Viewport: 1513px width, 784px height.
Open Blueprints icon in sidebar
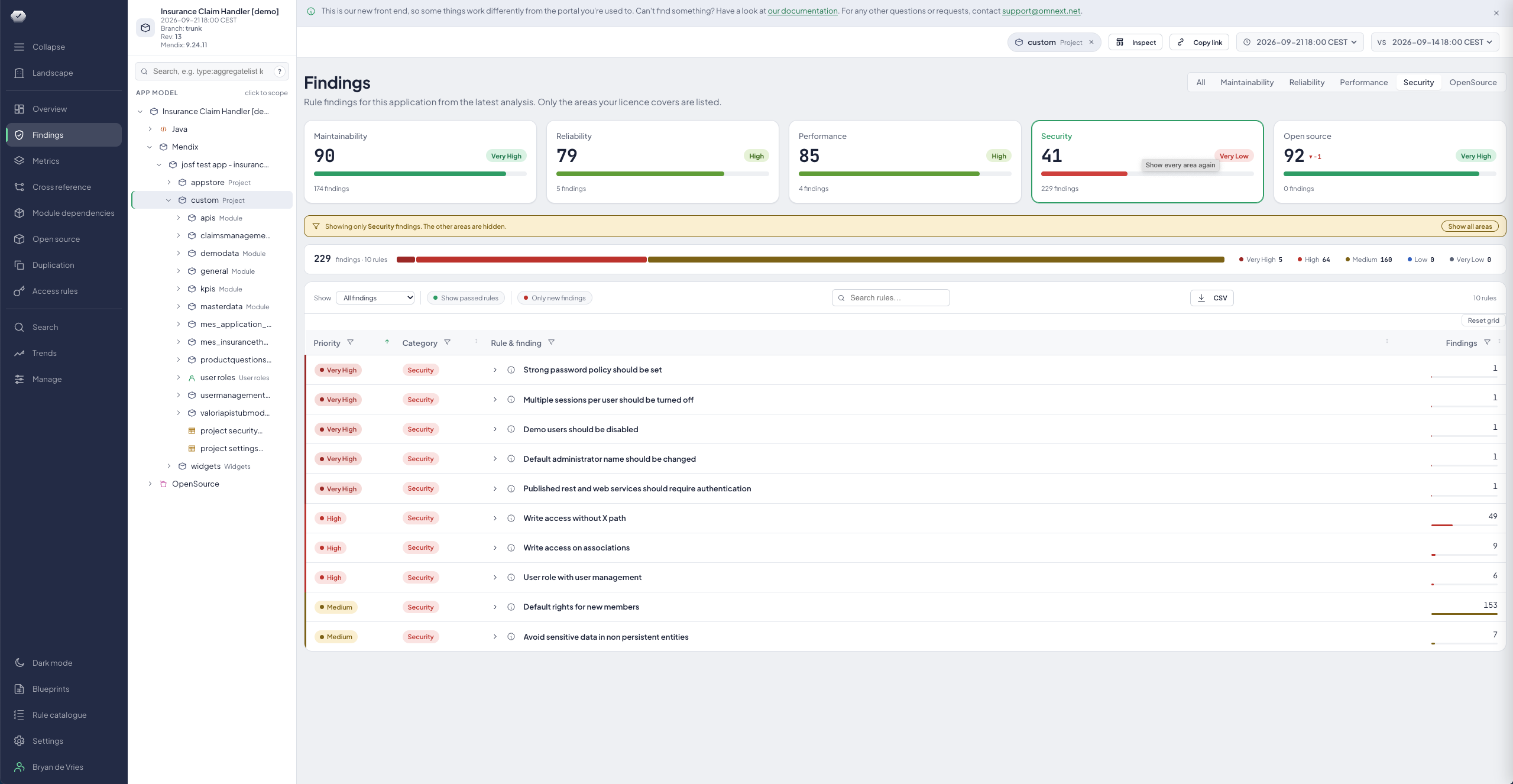click(x=20, y=689)
